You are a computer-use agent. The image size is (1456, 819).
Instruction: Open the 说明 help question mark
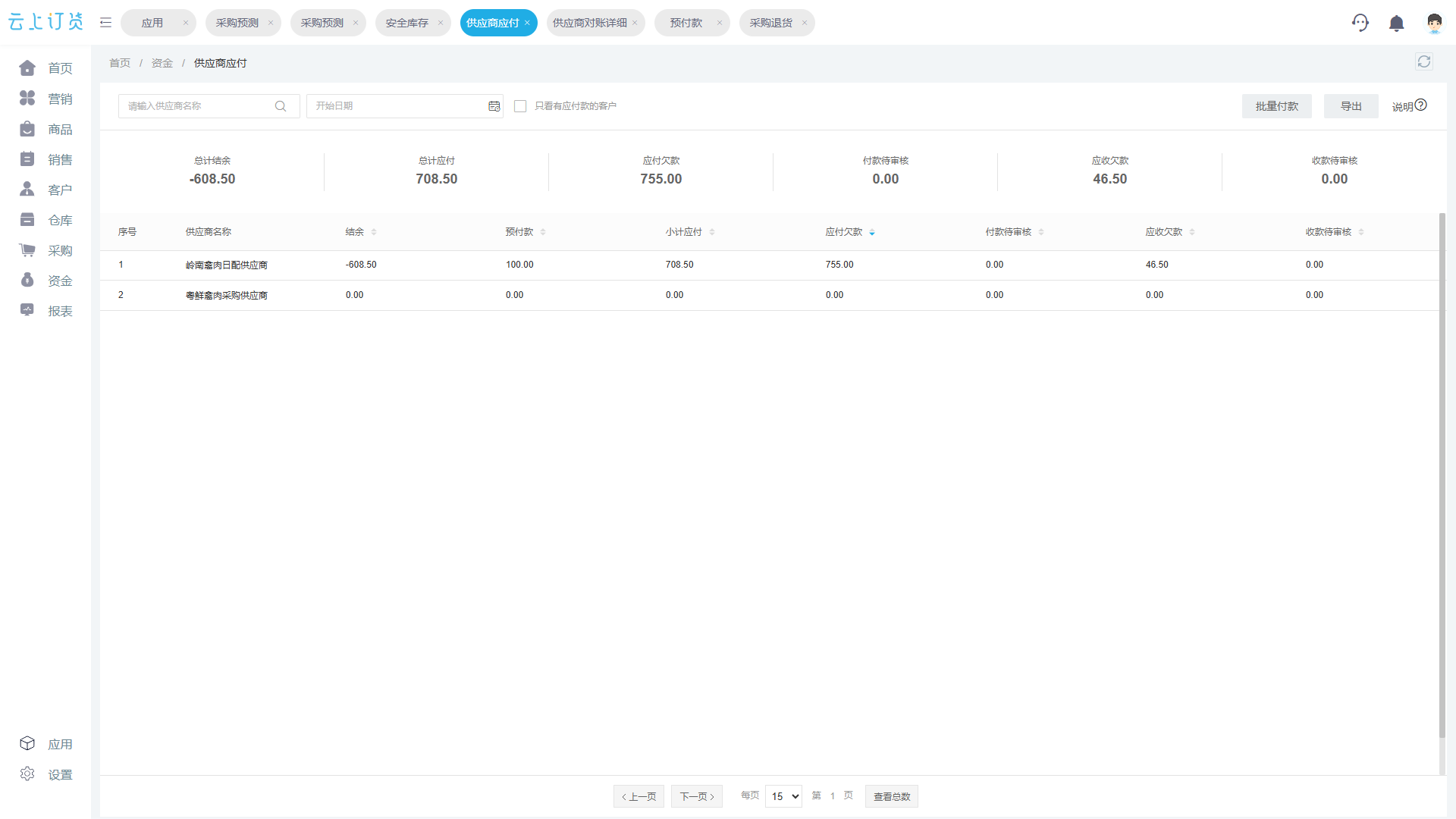(1421, 105)
